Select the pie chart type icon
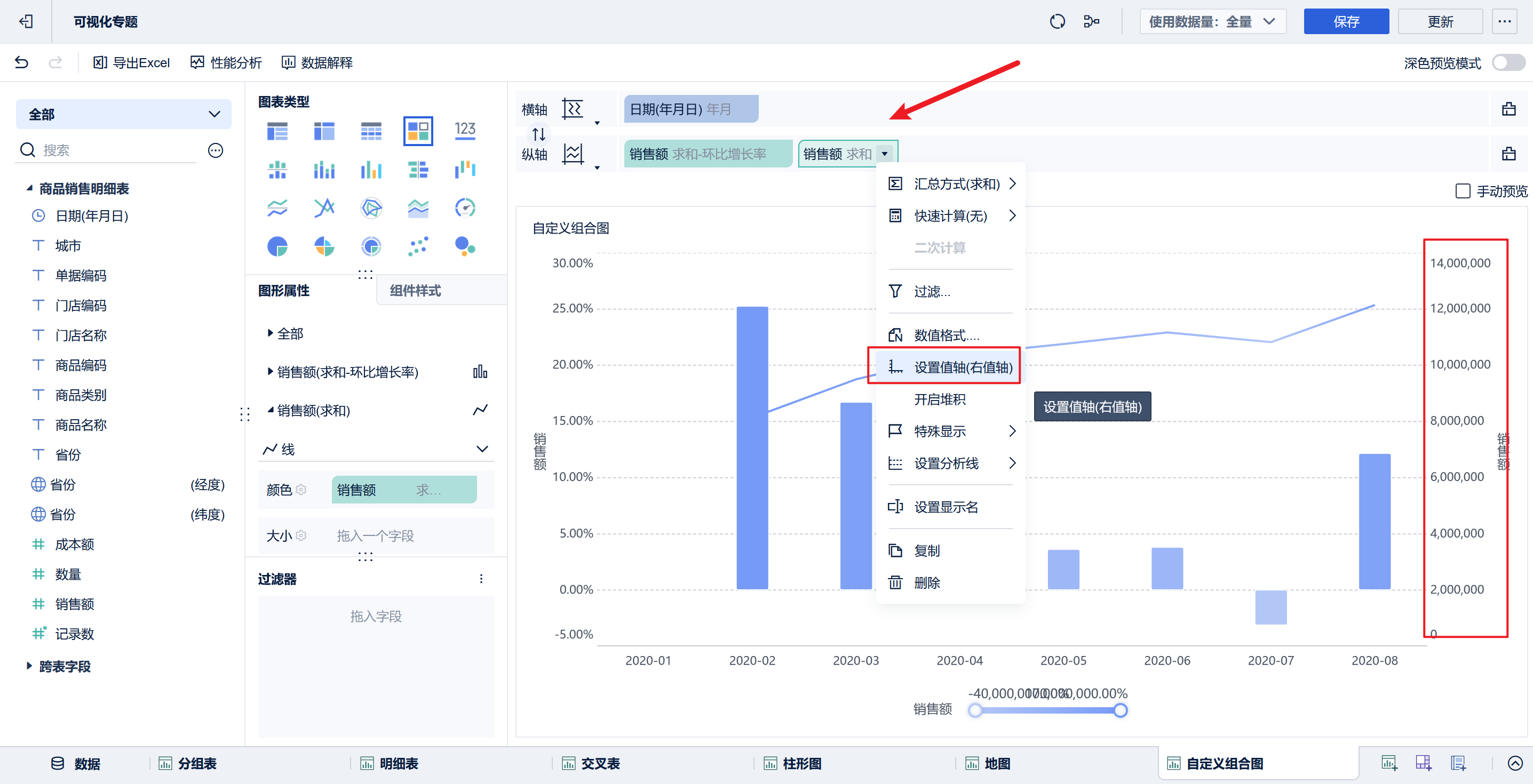Image resolution: width=1533 pixels, height=784 pixels. (277, 246)
